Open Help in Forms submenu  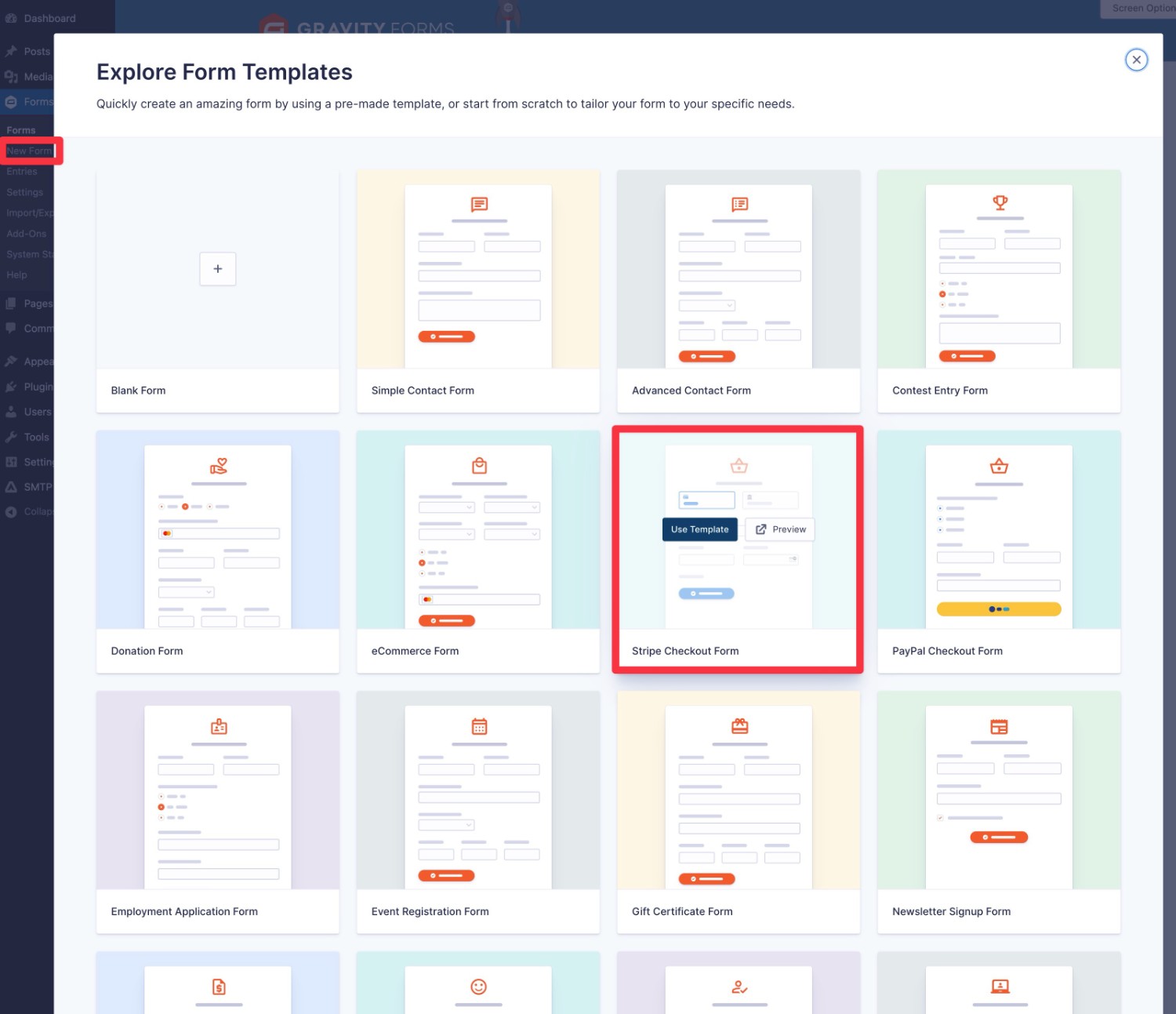tap(16, 274)
